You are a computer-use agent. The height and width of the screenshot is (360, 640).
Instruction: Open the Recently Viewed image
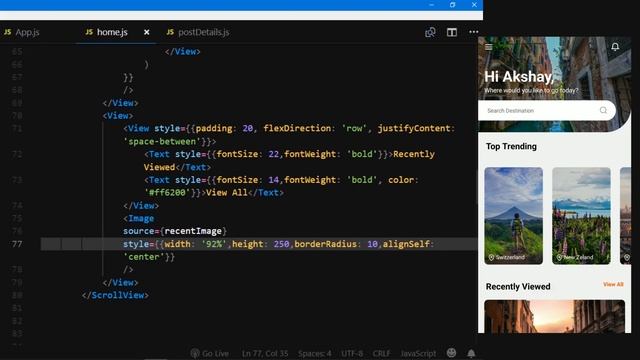coord(554,317)
